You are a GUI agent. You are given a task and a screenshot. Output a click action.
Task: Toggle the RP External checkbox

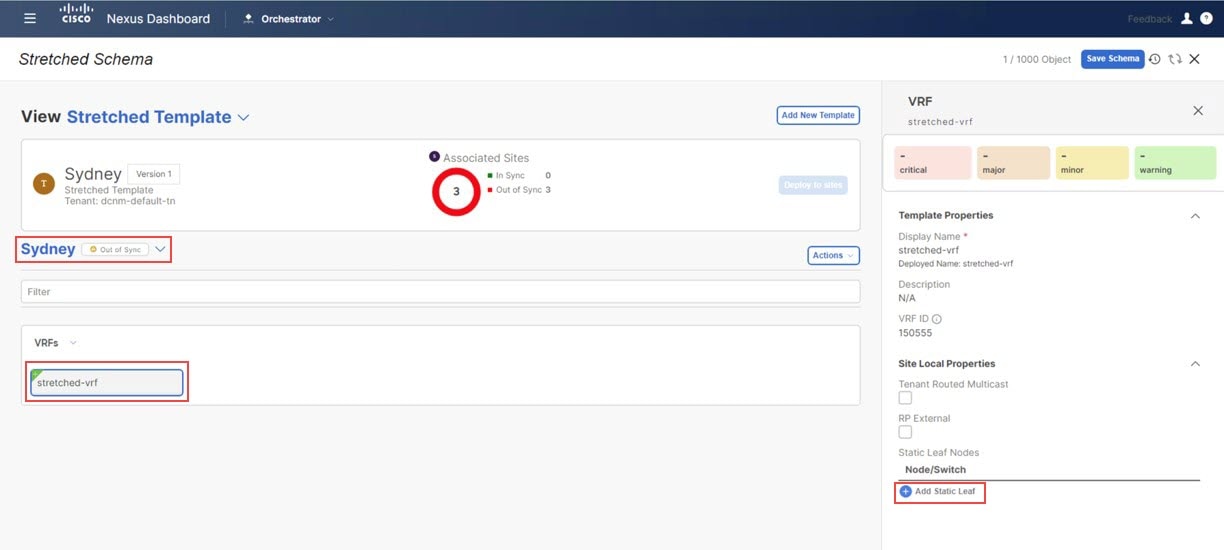tap(905, 432)
